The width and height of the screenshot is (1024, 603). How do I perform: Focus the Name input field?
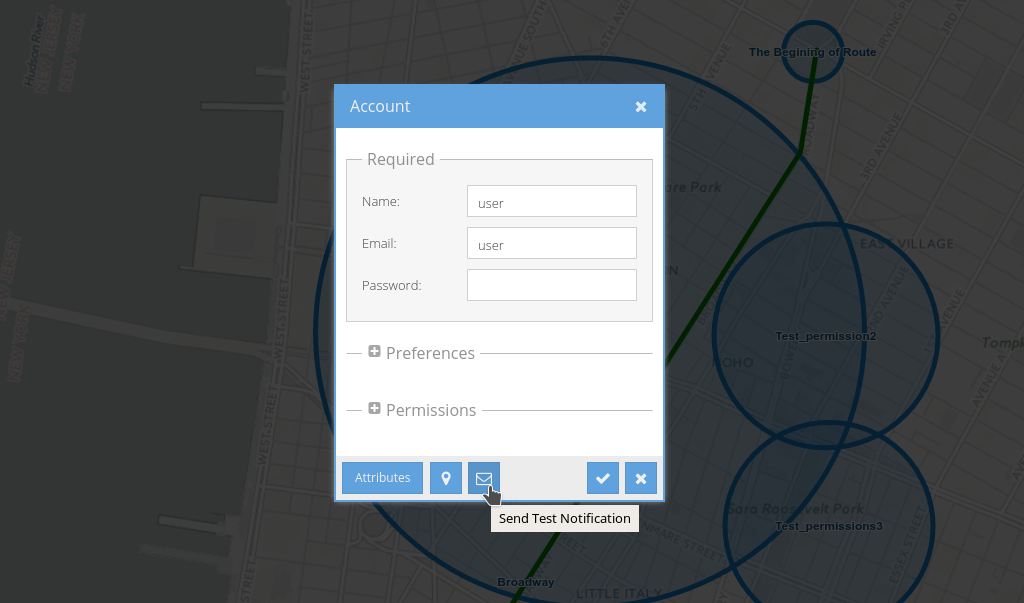click(551, 201)
